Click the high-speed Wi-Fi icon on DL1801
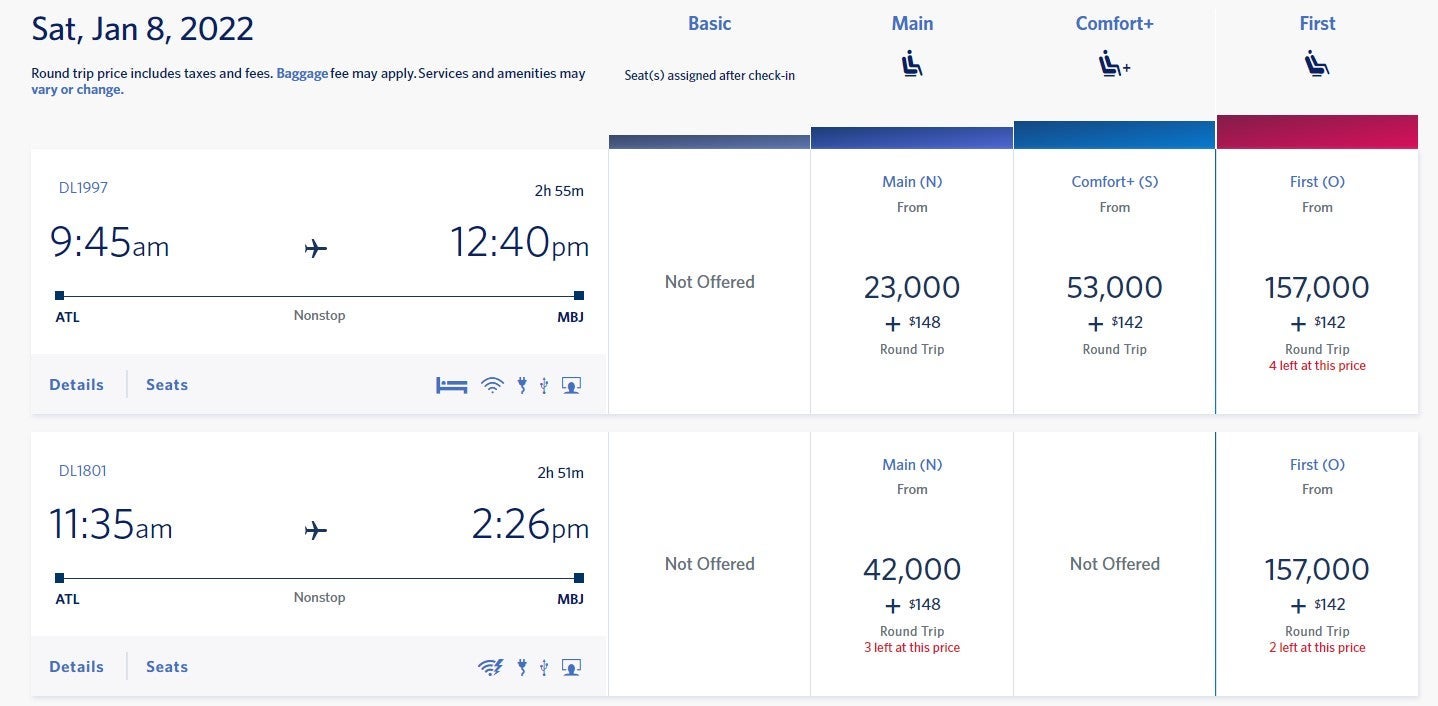 point(491,667)
